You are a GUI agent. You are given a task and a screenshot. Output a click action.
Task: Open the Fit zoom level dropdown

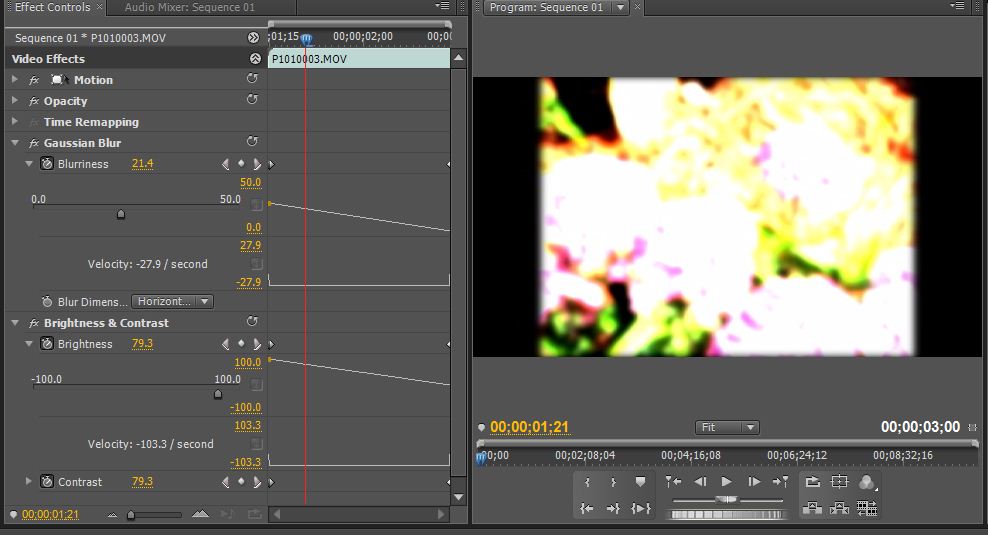tap(727, 427)
